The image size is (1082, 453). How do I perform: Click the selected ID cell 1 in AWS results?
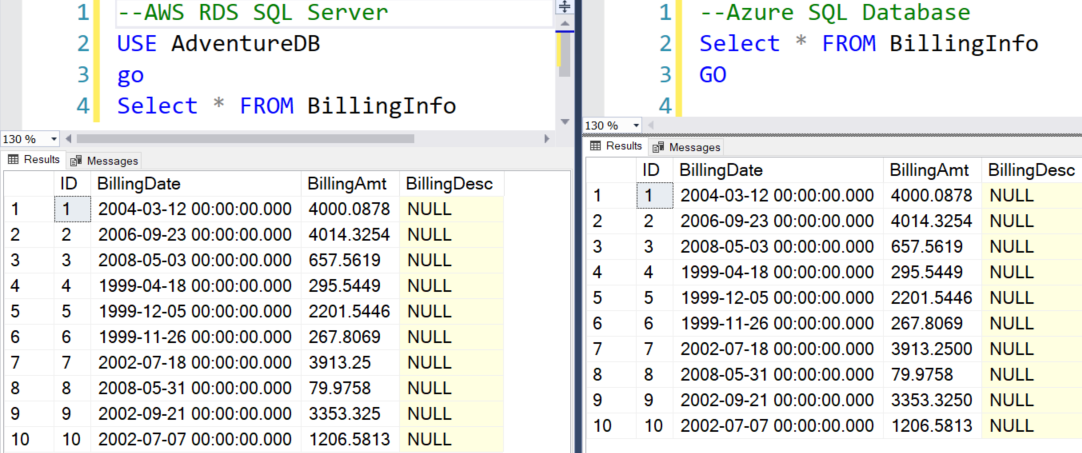pos(72,209)
